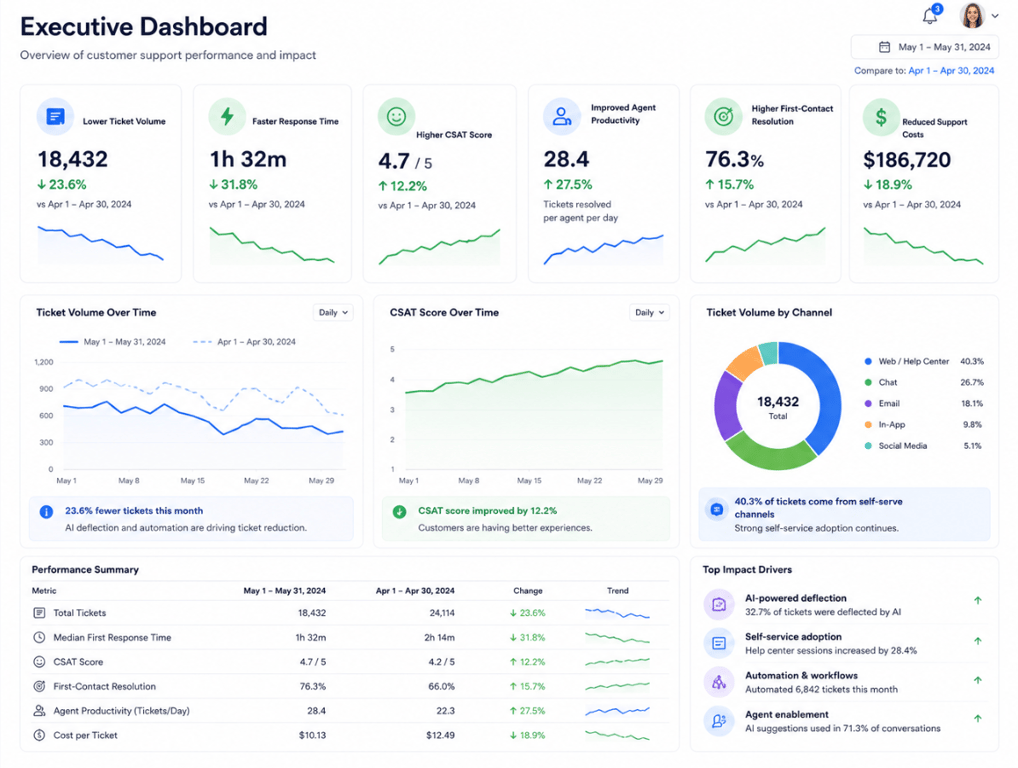1018x768 pixels.
Task: Click the Faster Response Time lightning icon
Action: [227, 117]
